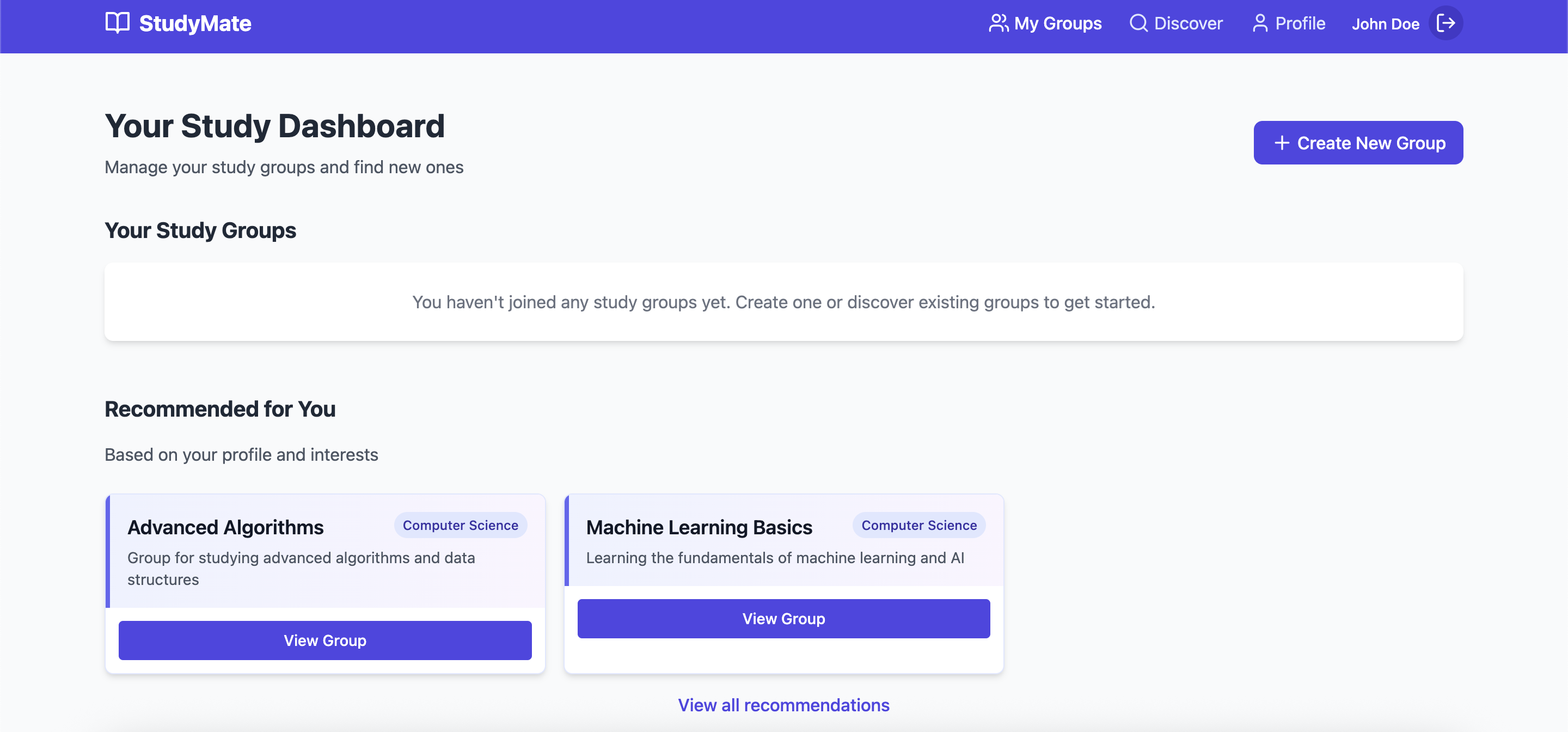The image size is (1568, 732).
Task: Go to the Discover page
Action: coord(1187,23)
